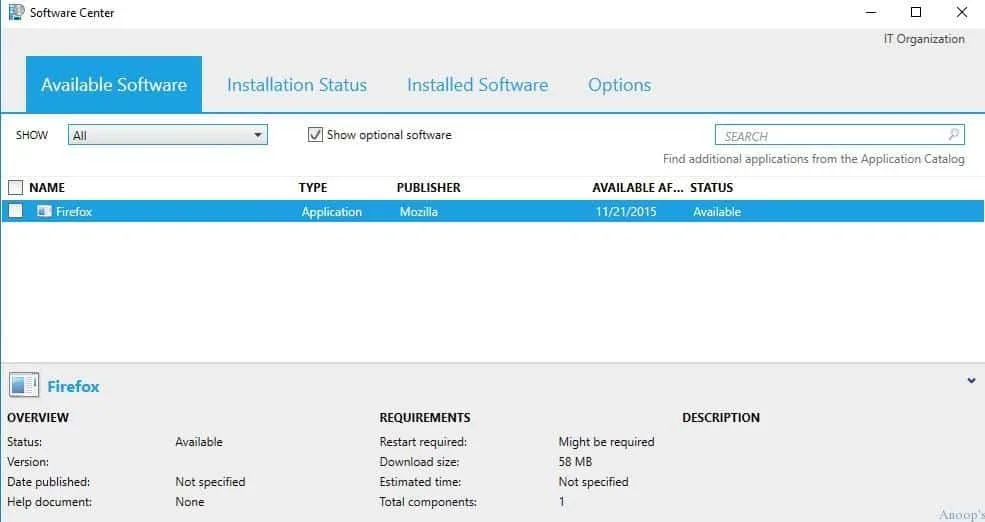
Task: Uncheck Show optional software
Action: pyautogui.click(x=315, y=135)
